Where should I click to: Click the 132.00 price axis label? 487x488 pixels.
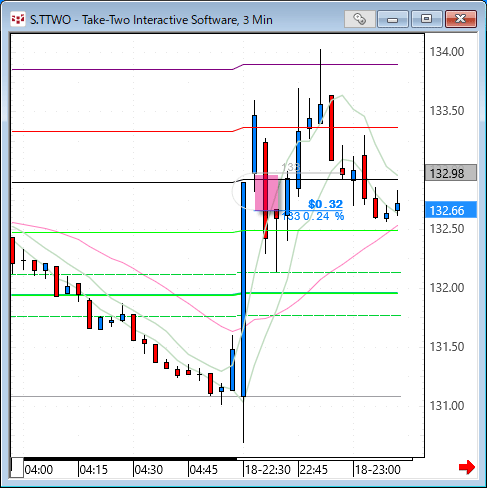coord(447,288)
